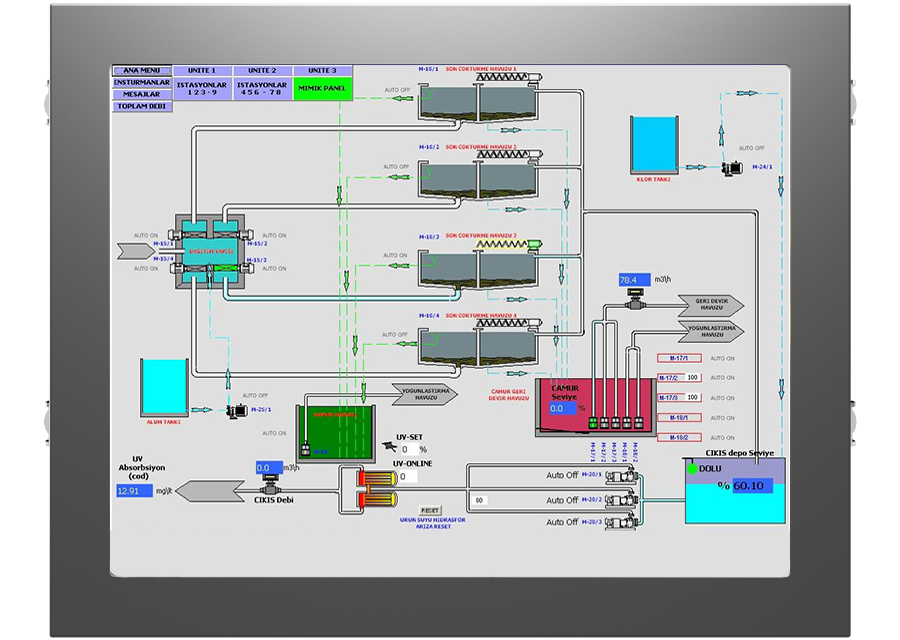900x640 pixels.
Task: Select the M-18/2 pump button
Action: pyautogui.click(x=679, y=437)
